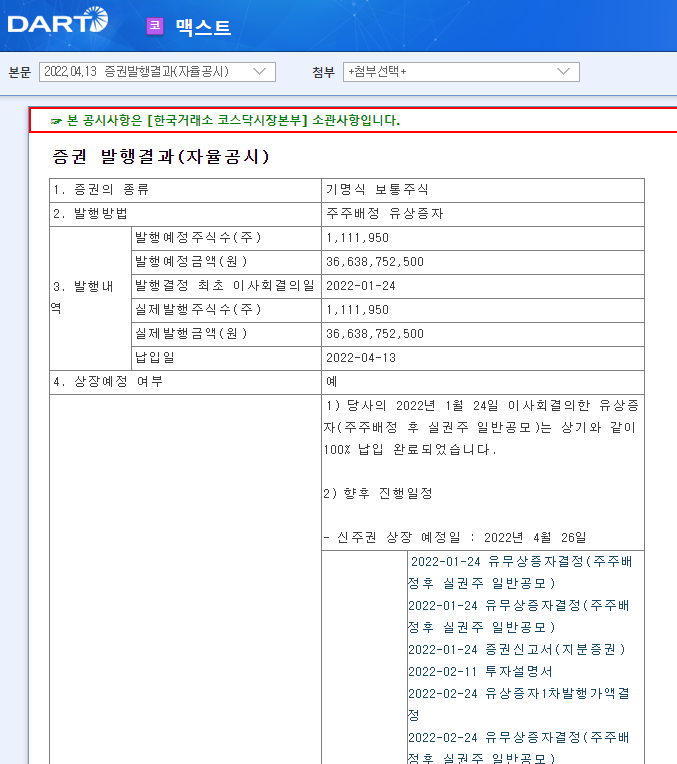Click the 발행예정금액 value 36,638,752,500
677x764 pixels.
point(375,262)
